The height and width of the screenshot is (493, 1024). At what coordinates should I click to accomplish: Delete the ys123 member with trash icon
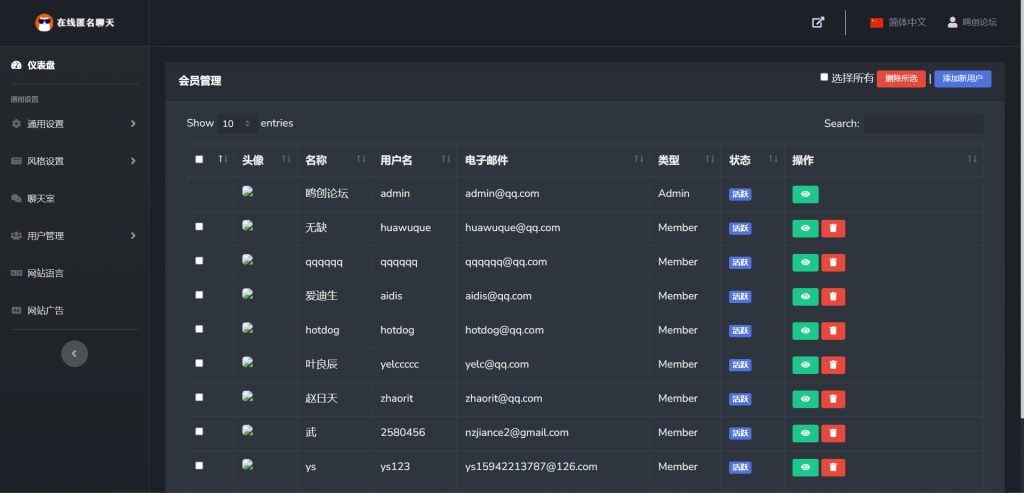833,468
